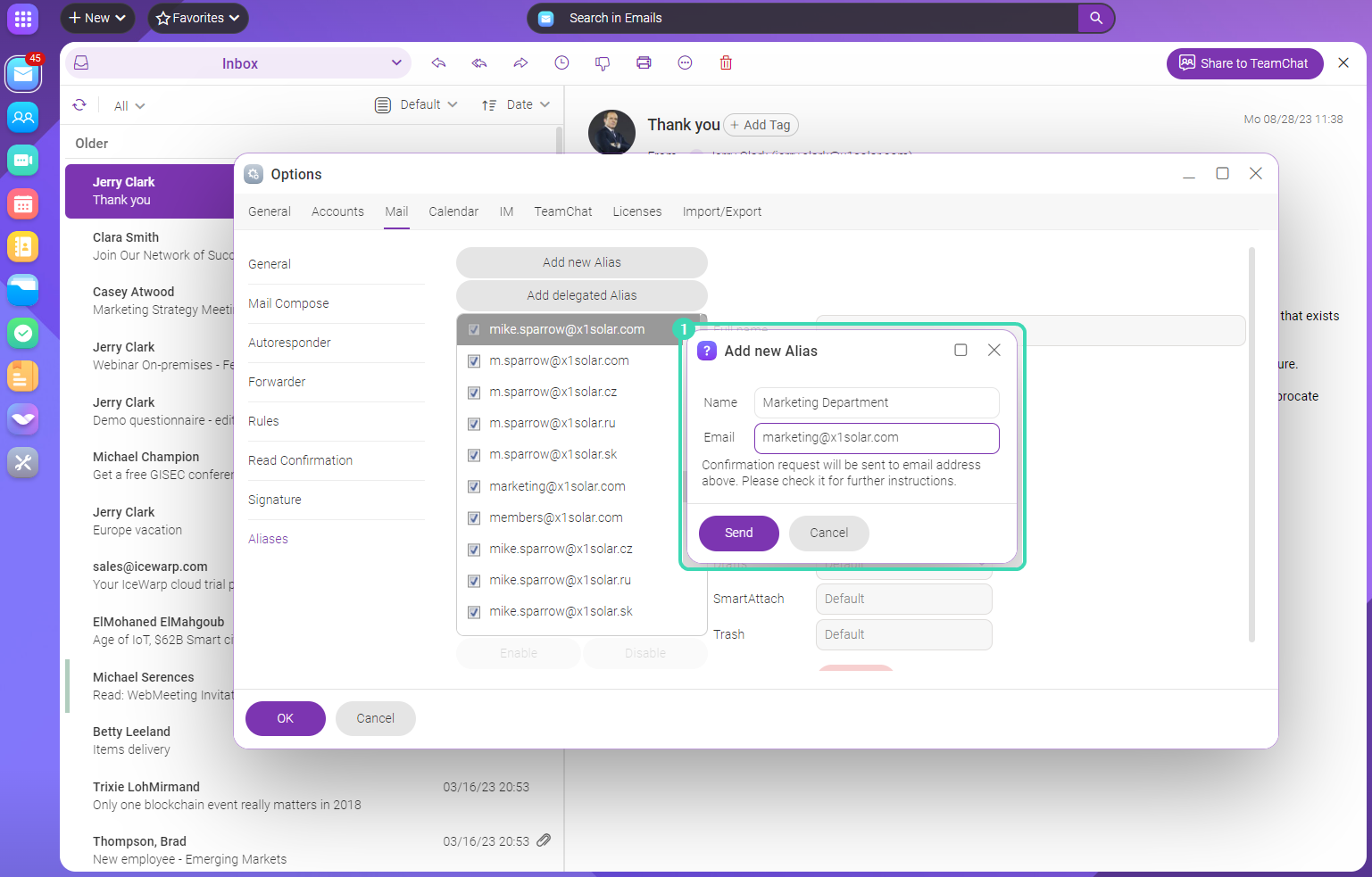
Task: Uncheck the members@x1solar.com alias
Action: click(473, 518)
